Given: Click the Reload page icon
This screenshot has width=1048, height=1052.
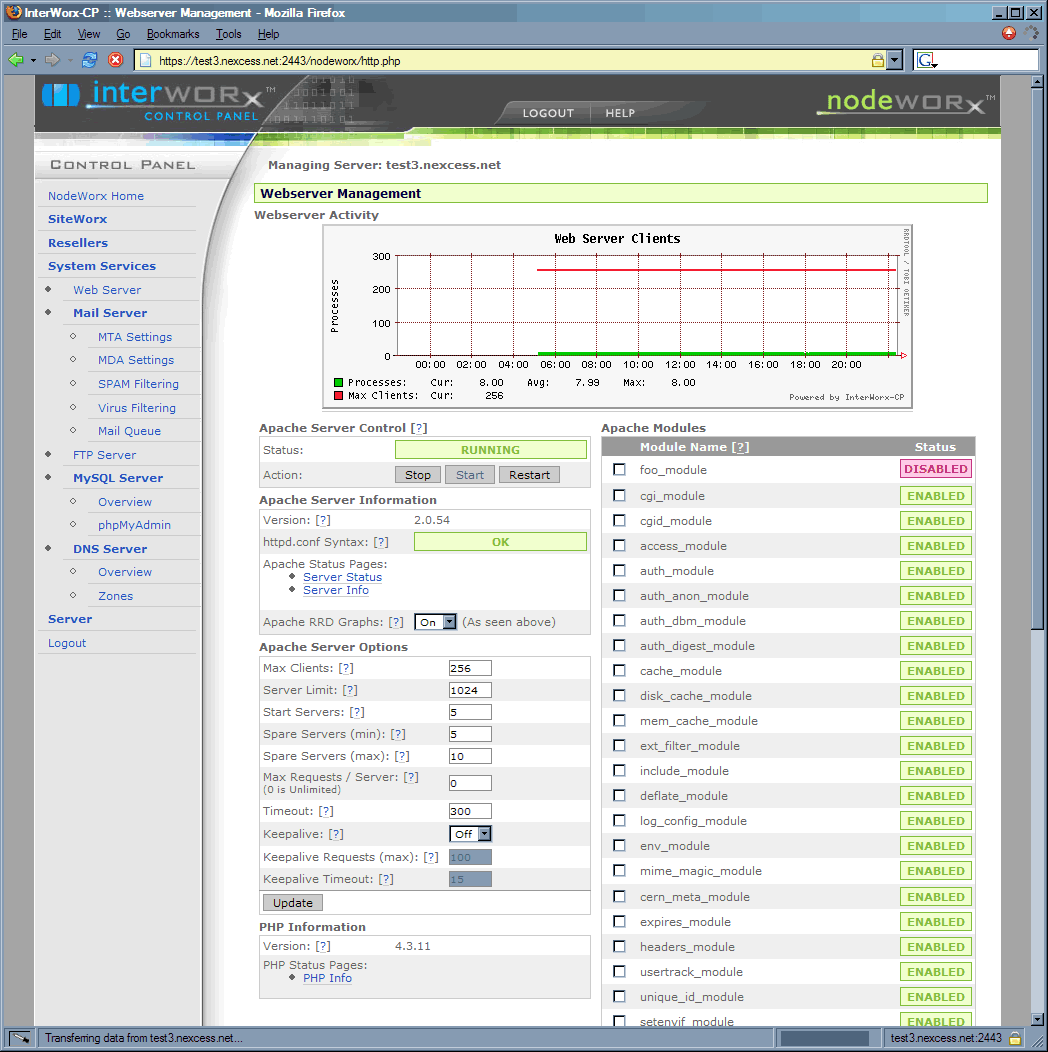Looking at the screenshot, I should [x=90, y=60].
